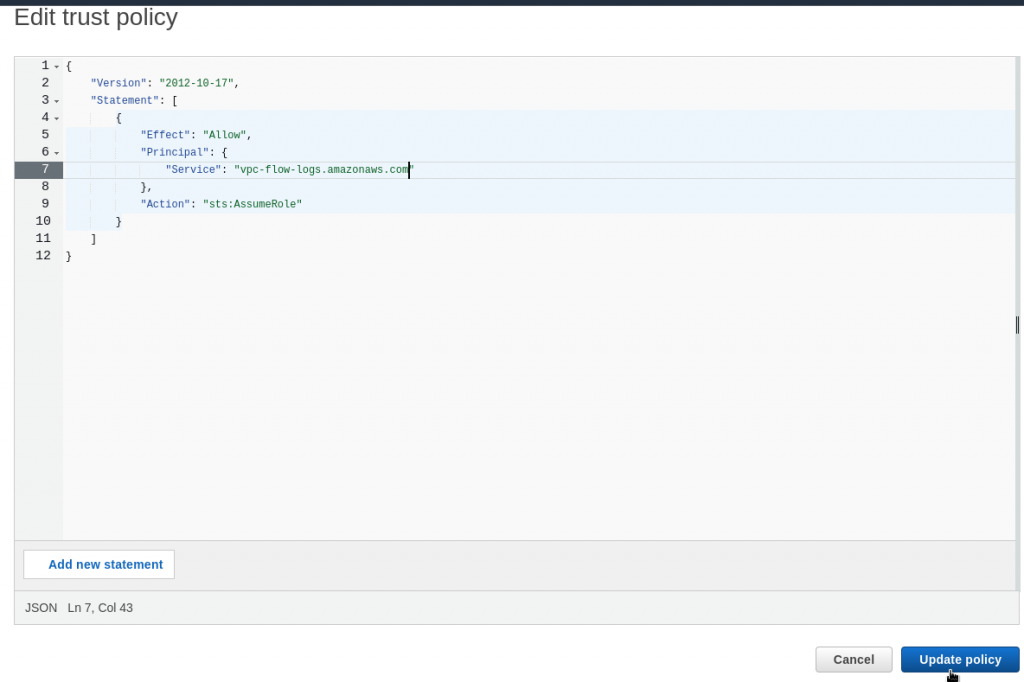Screen dimensions: 1024x682
Task: Collapse the JSON block on line 1
Action: 56,65
